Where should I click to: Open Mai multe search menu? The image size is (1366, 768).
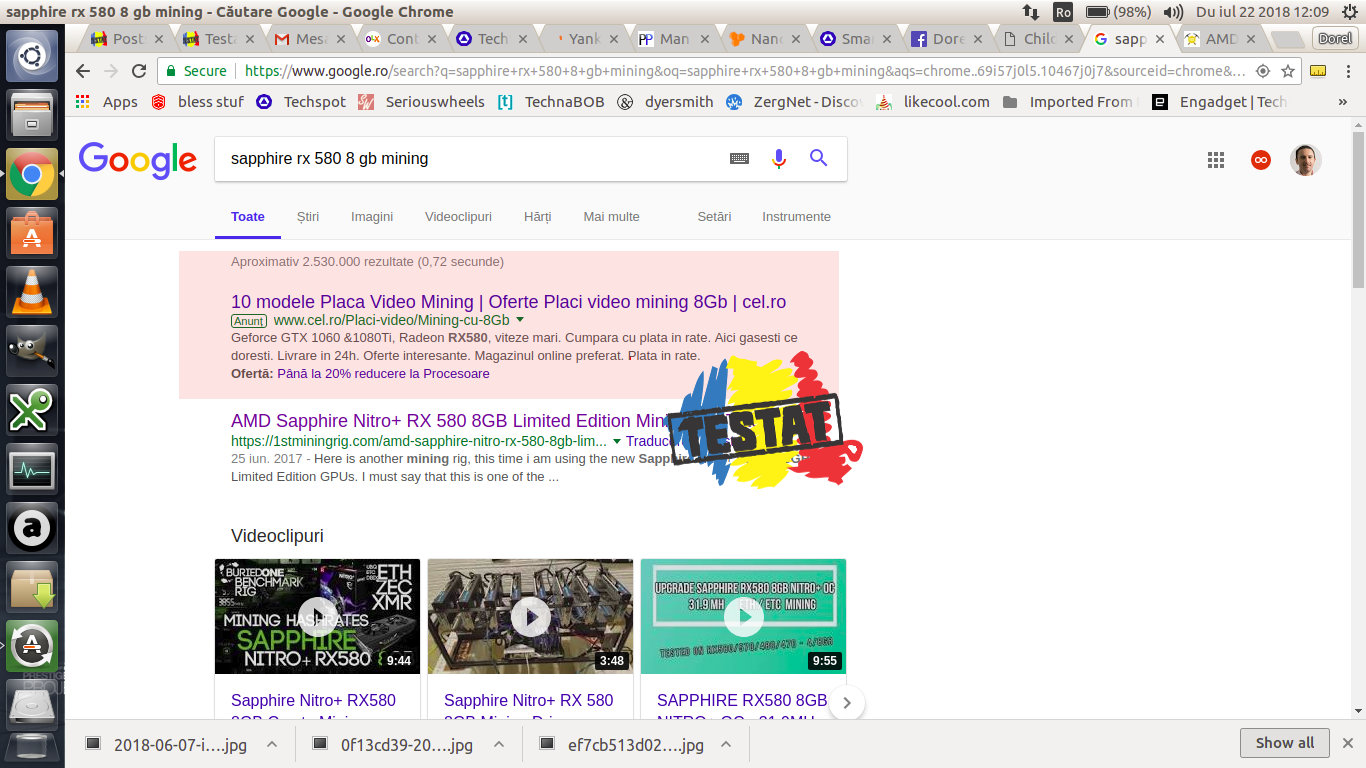point(611,216)
